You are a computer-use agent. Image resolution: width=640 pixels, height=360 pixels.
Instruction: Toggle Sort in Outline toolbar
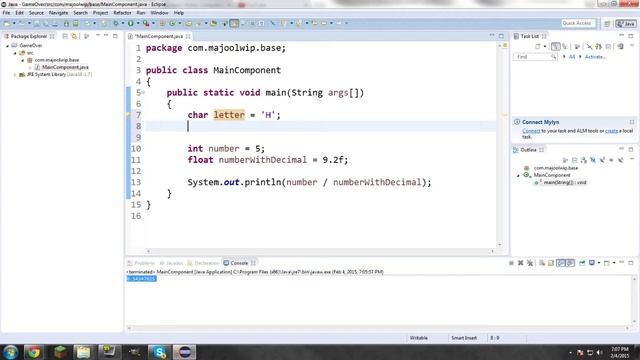coord(584,160)
